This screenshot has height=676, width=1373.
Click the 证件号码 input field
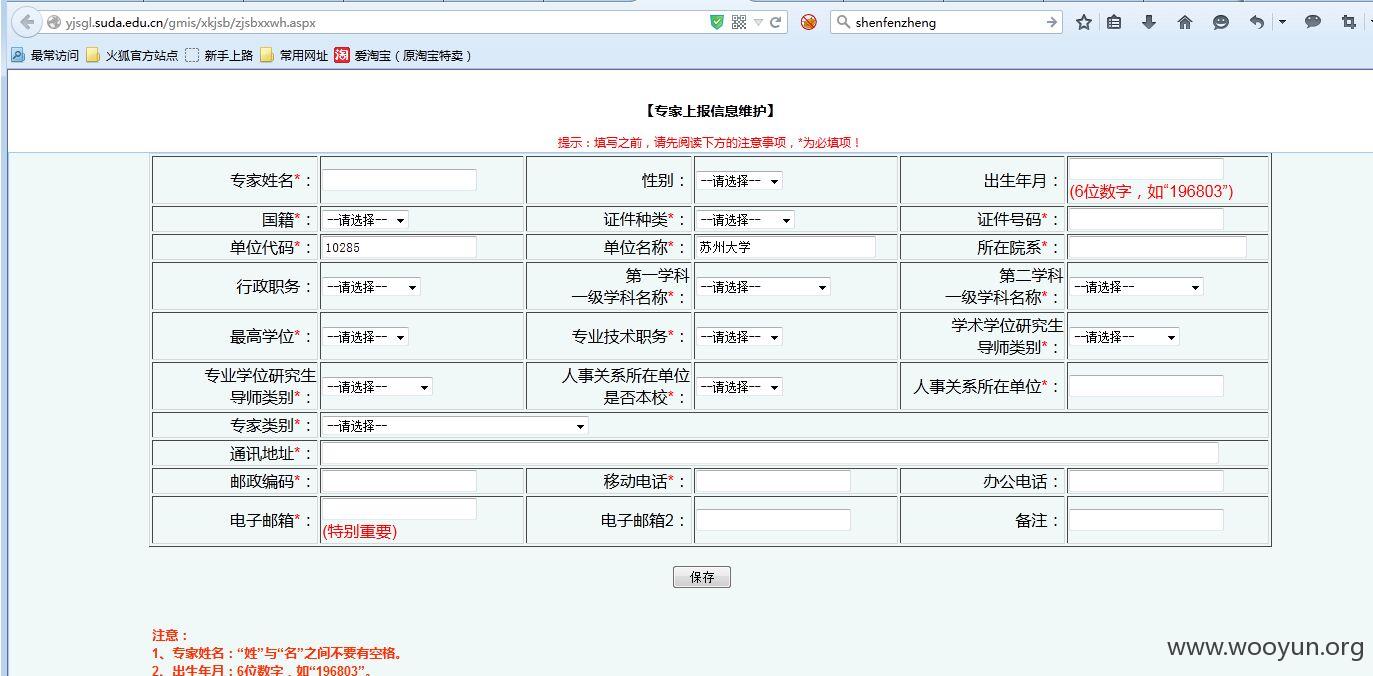point(1146,219)
